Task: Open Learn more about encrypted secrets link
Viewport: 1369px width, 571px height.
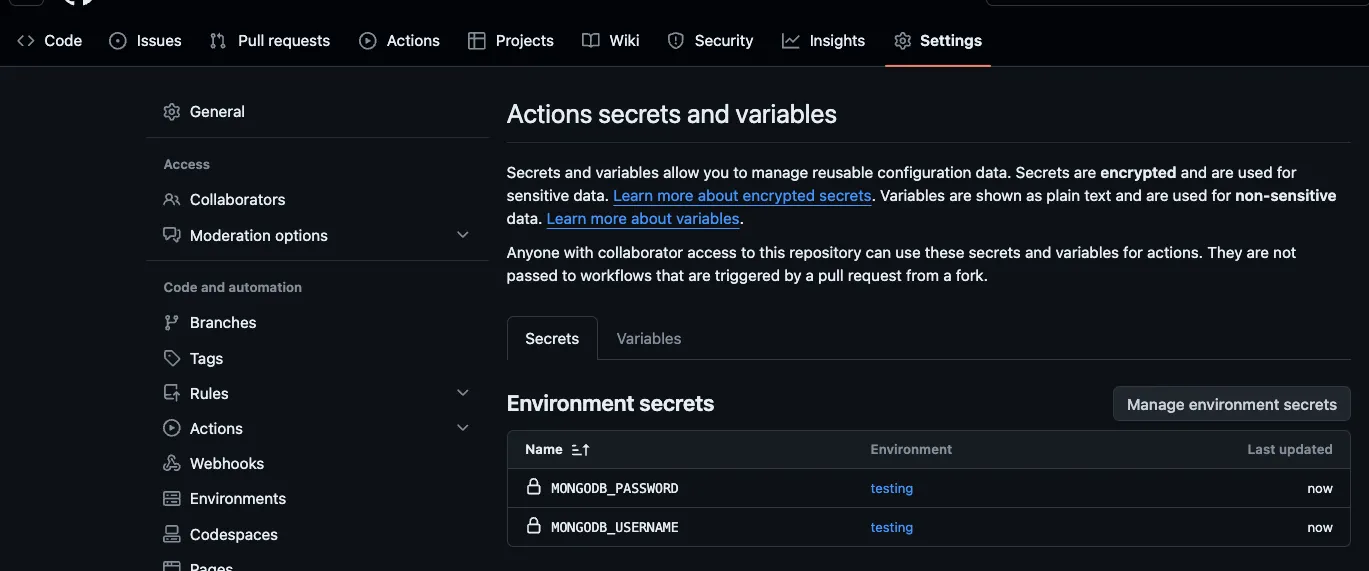Action: point(742,196)
